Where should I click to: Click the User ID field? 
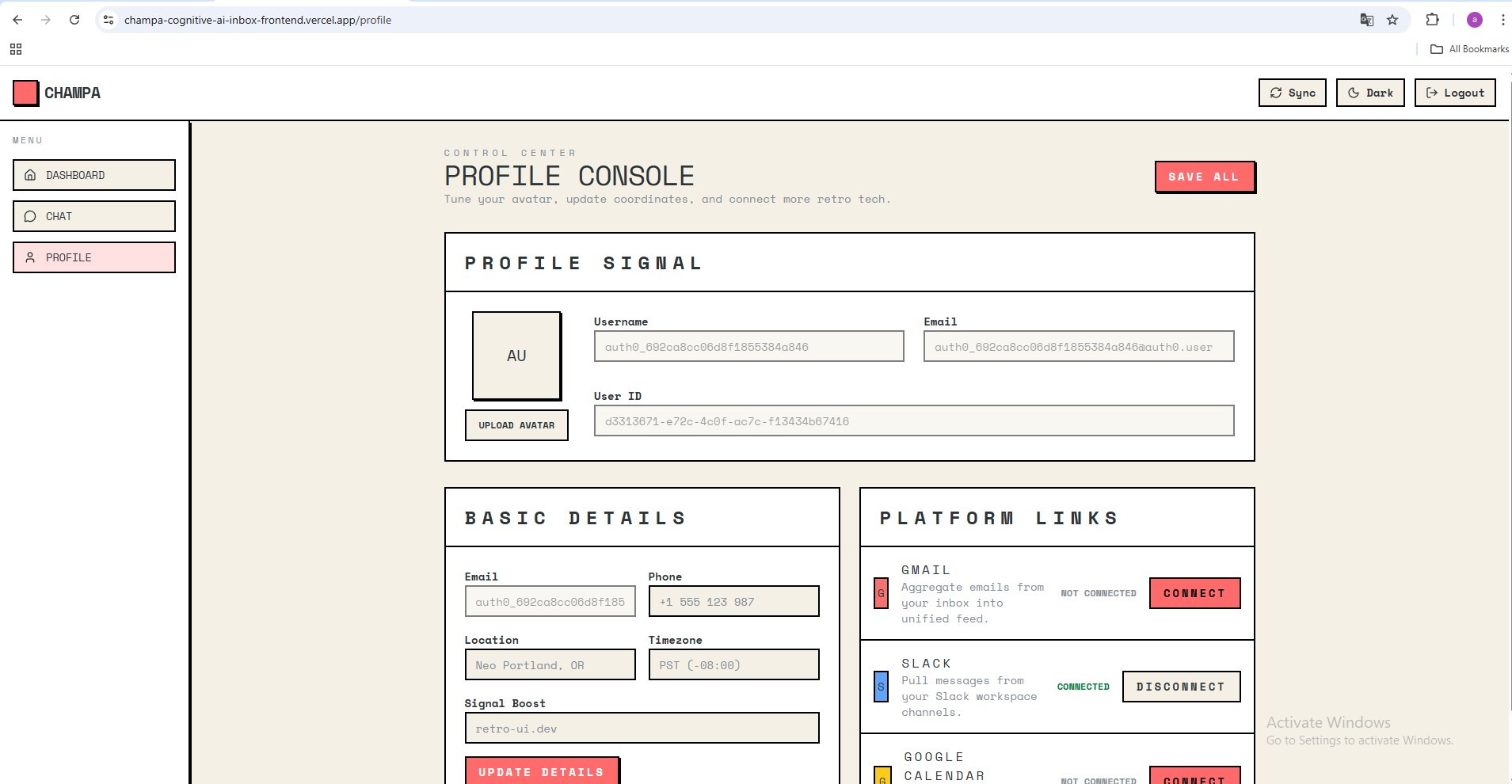click(914, 421)
